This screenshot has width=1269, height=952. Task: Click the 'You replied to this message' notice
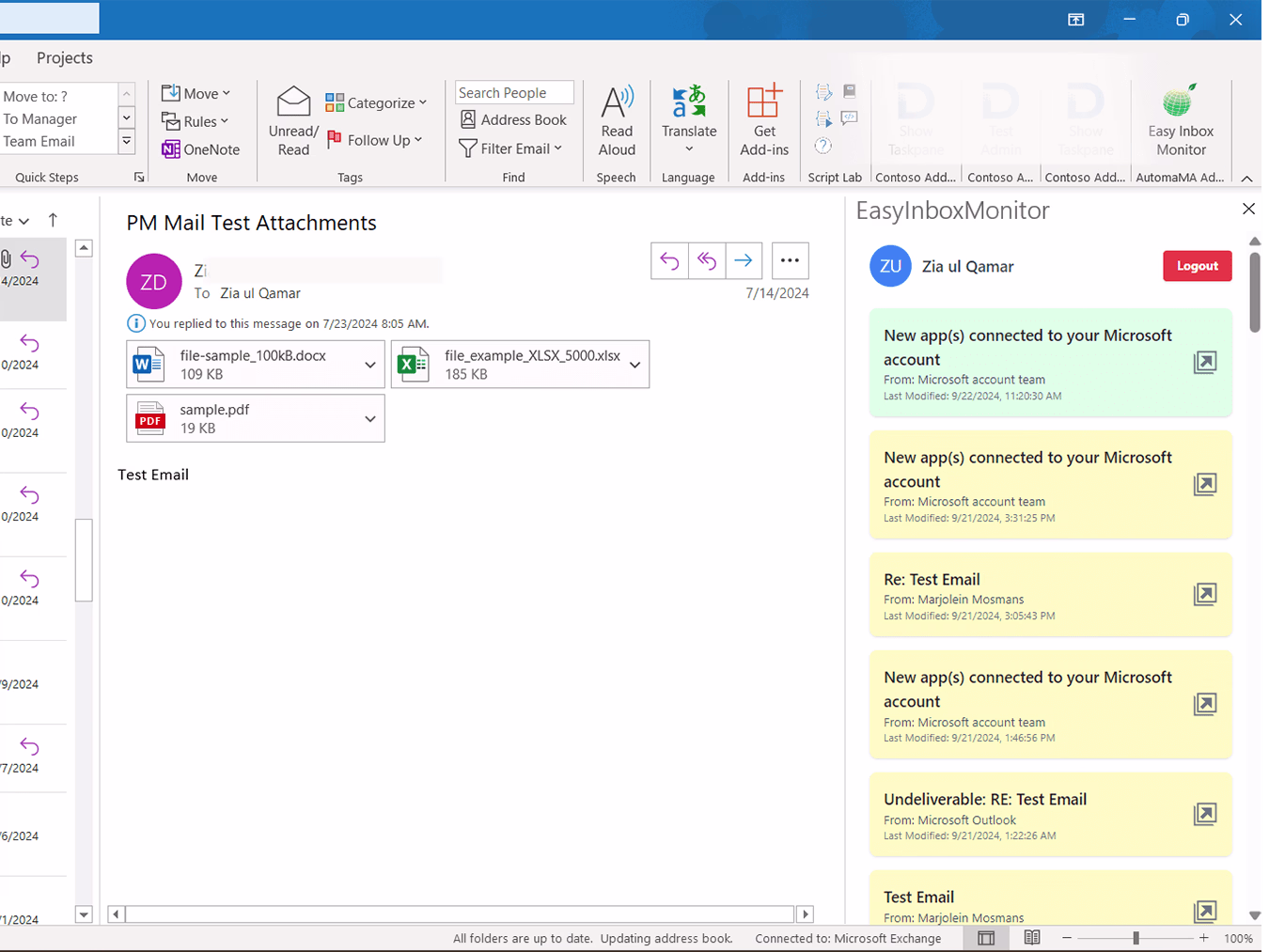[290, 323]
